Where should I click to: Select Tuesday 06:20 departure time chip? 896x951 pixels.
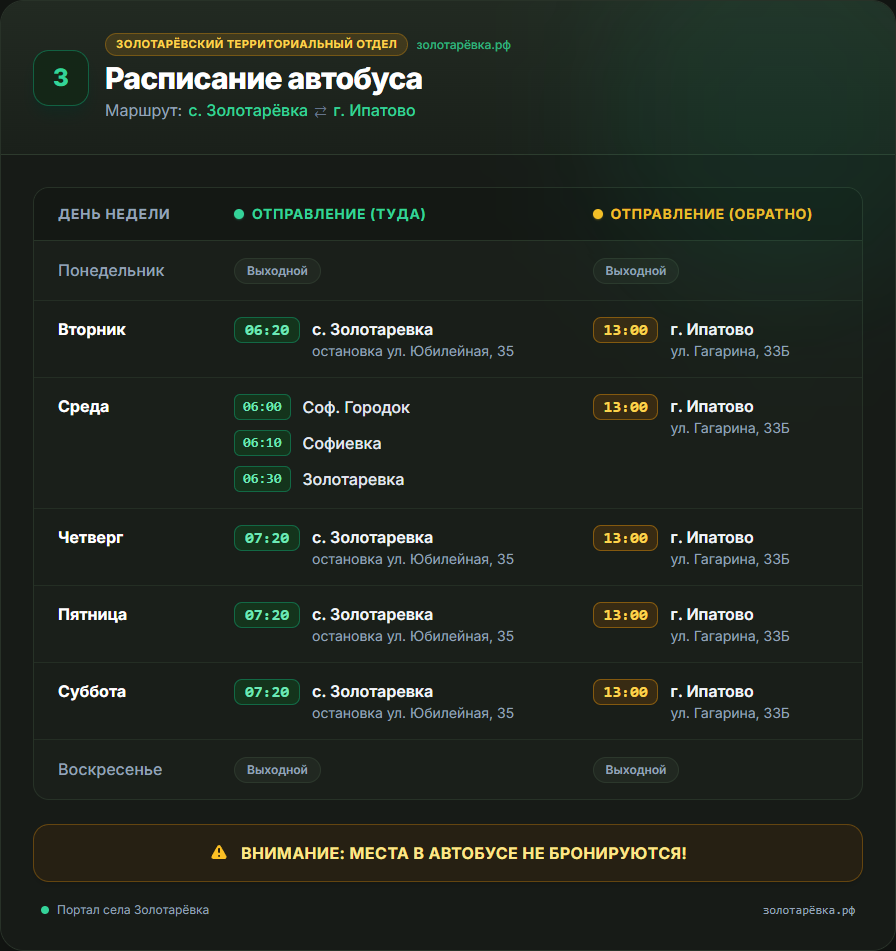pos(267,330)
